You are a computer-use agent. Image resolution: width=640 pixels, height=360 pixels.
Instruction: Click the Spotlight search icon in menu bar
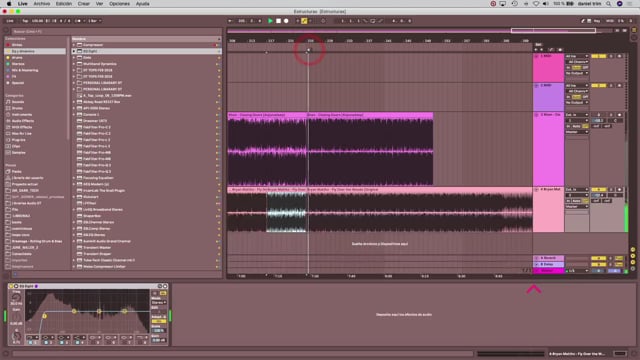pyautogui.click(x=608, y=4)
